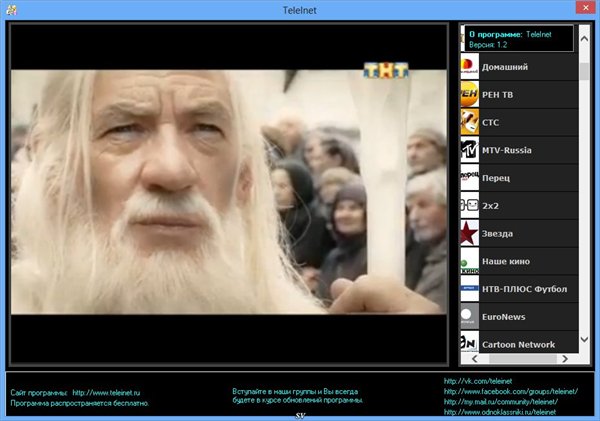The image size is (600, 421).
Task: Click the Перец channel logo
Action: click(470, 178)
